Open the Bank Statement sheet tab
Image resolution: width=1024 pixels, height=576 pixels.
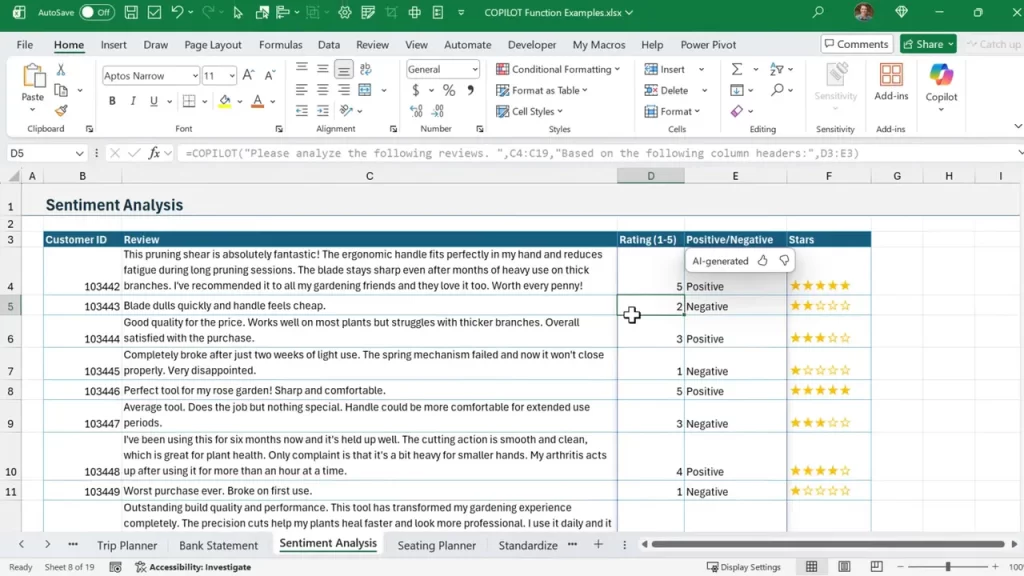218,545
